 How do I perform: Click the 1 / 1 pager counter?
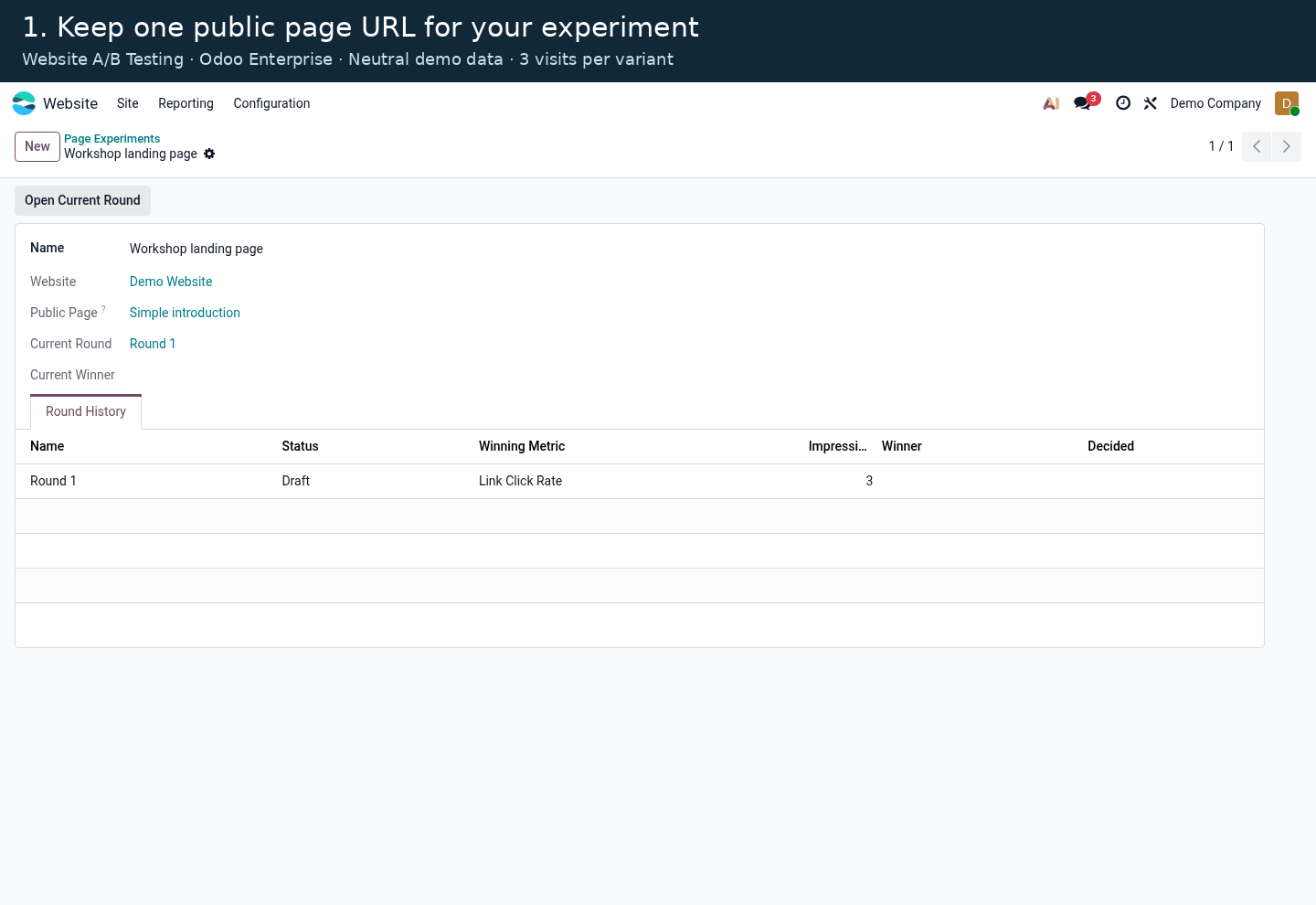[1221, 146]
